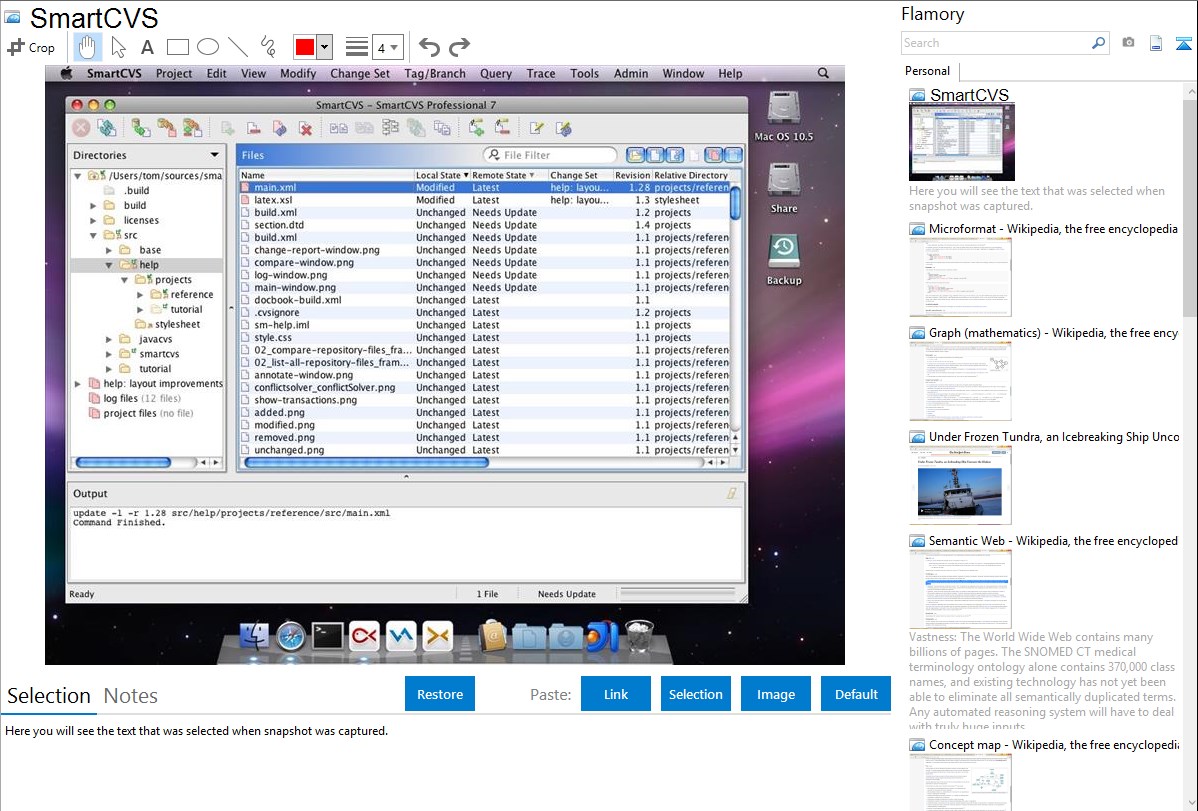Screen dimensions: 1198x811
Task: Click the magnifier in Flamory search box
Action: [x=1098, y=43]
